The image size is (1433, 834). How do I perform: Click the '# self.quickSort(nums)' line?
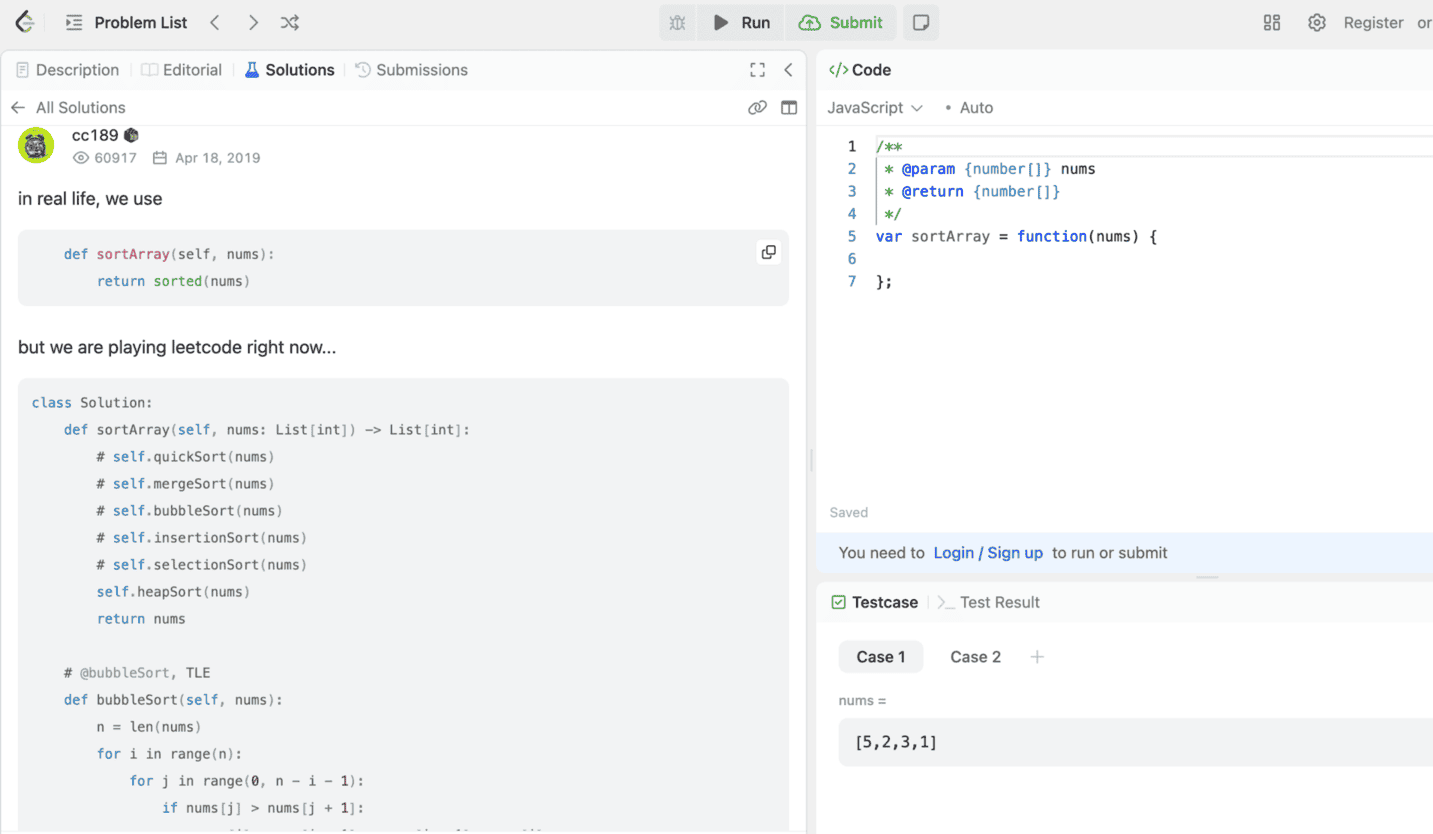186,457
